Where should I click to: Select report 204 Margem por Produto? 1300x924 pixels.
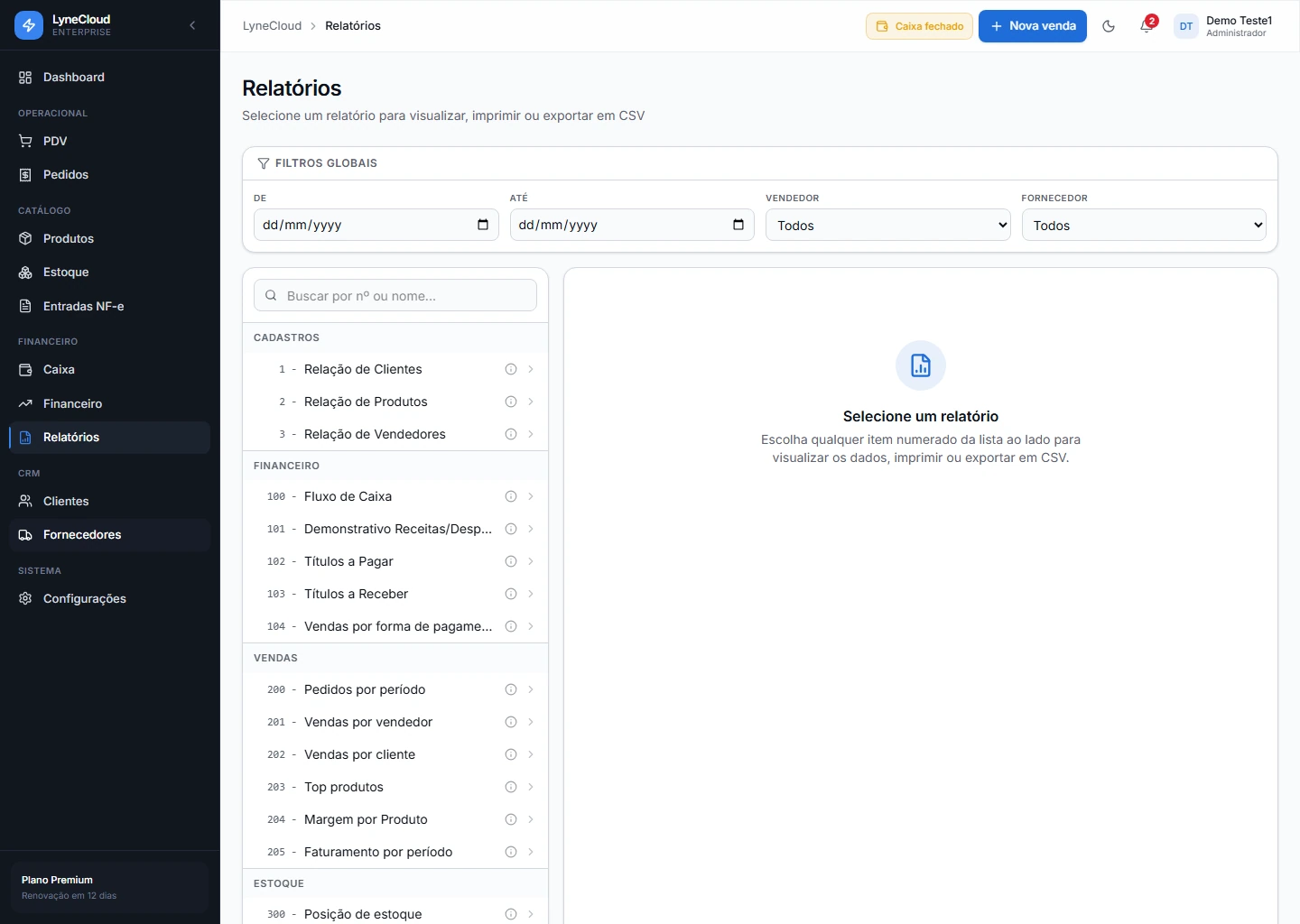tap(395, 819)
